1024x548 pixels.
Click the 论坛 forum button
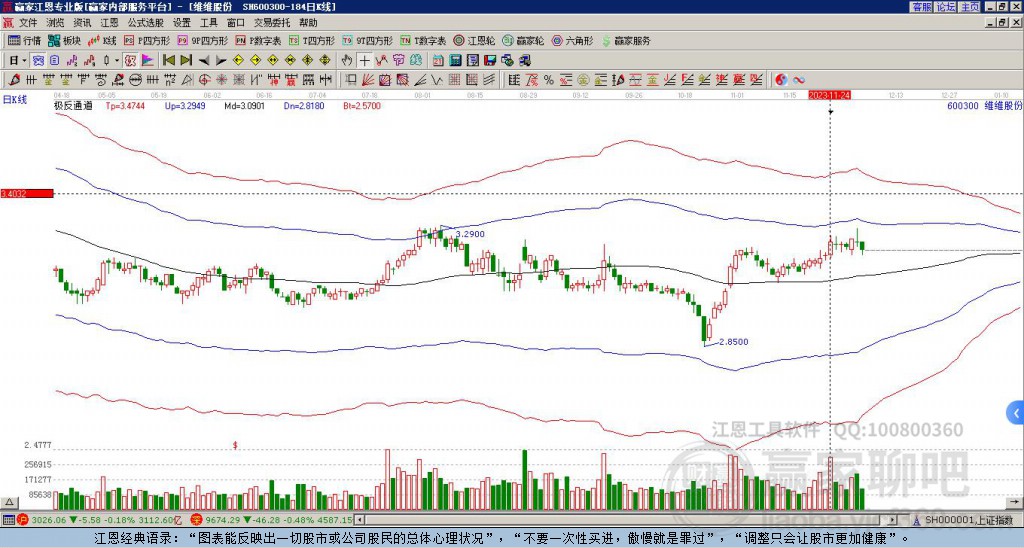tap(945, 7)
